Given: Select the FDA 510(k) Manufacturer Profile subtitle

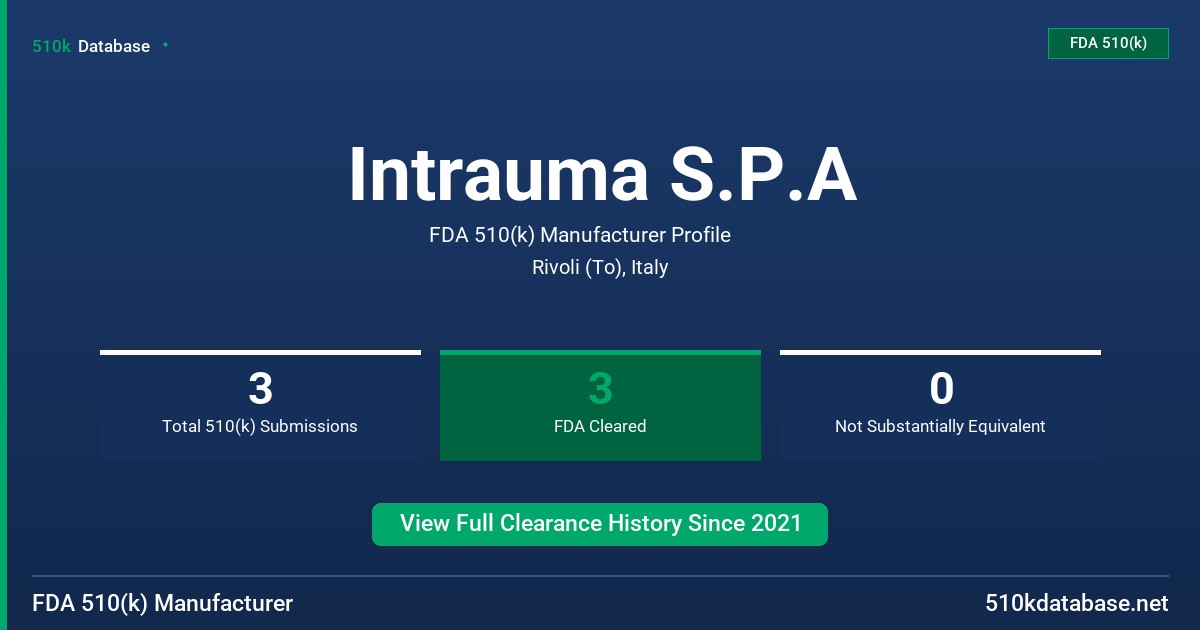Looking at the screenshot, I should coord(580,235).
